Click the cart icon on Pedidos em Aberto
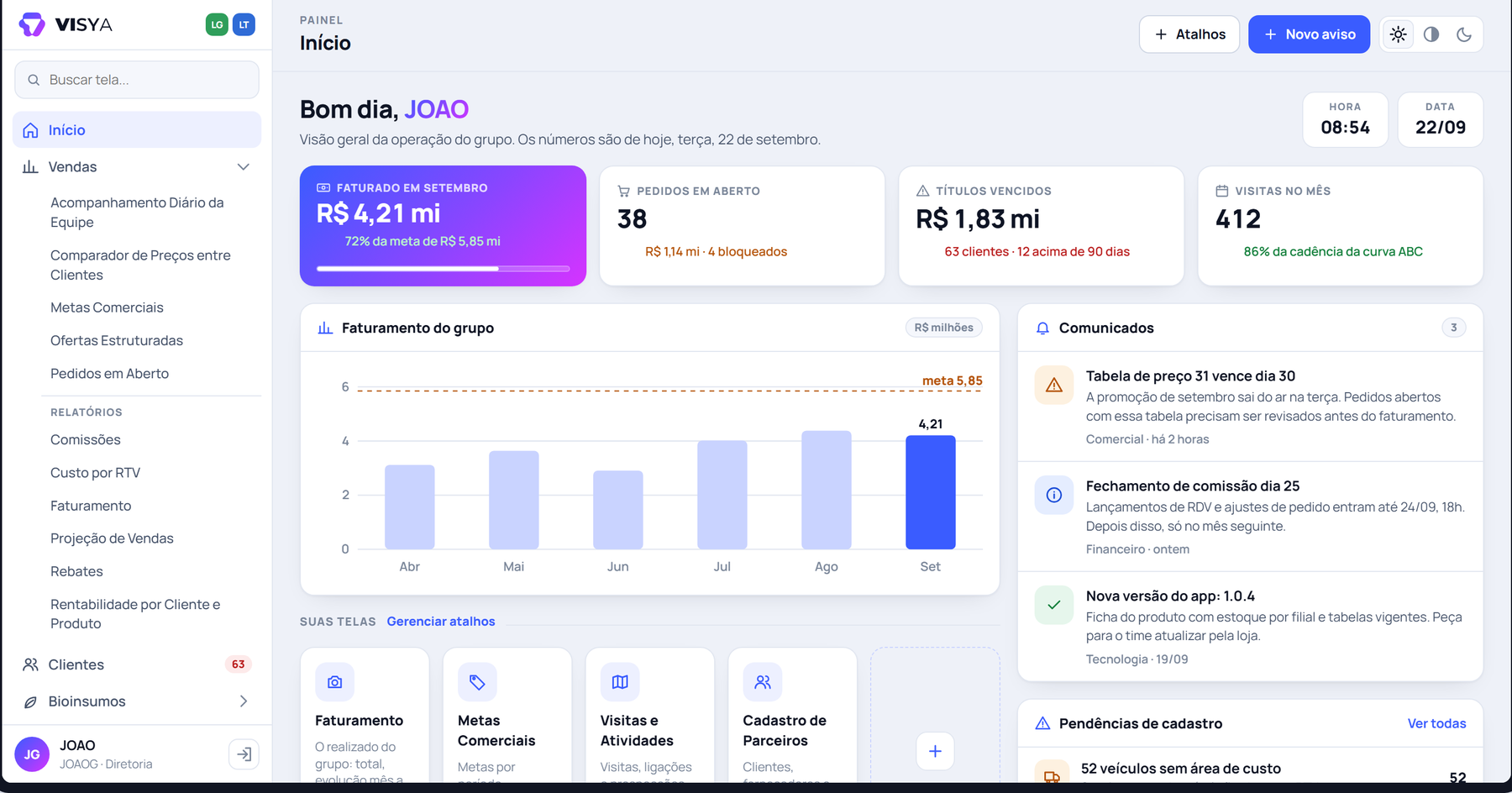The height and width of the screenshot is (793, 1512). (x=623, y=191)
